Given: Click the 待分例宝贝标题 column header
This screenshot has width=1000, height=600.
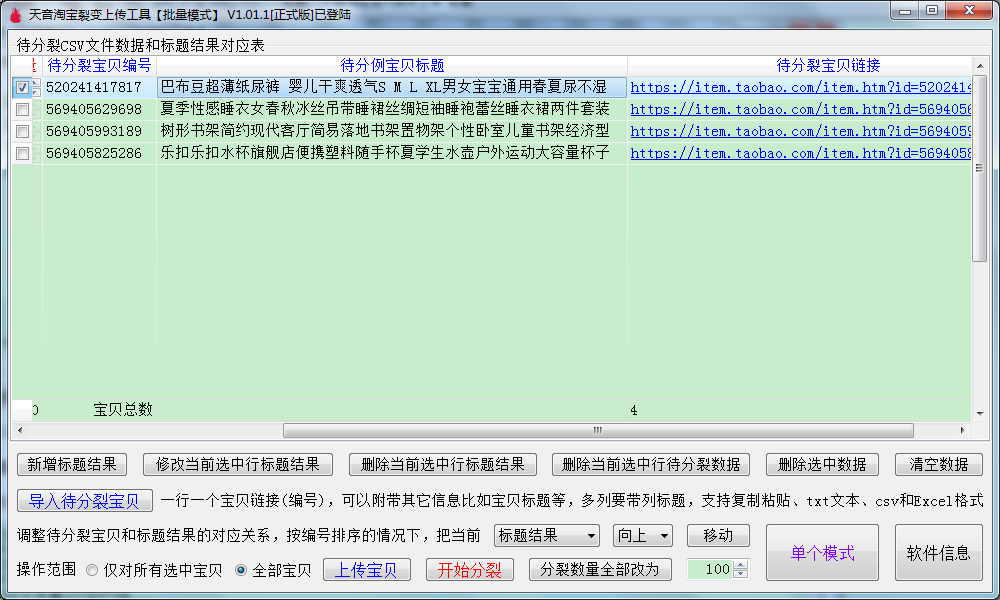Looking at the screenshot, I should point(392,65).
